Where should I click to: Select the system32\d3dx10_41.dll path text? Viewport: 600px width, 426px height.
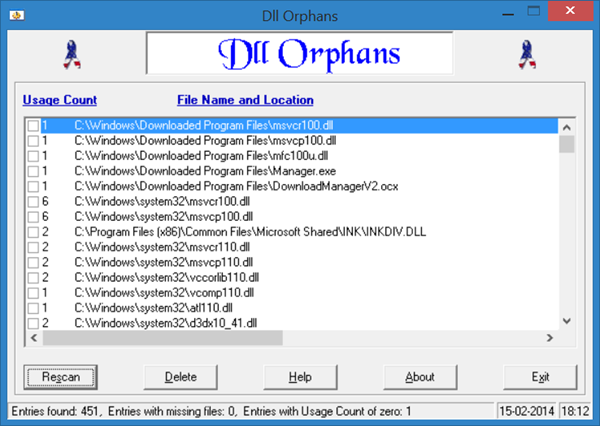pos(166,323)
